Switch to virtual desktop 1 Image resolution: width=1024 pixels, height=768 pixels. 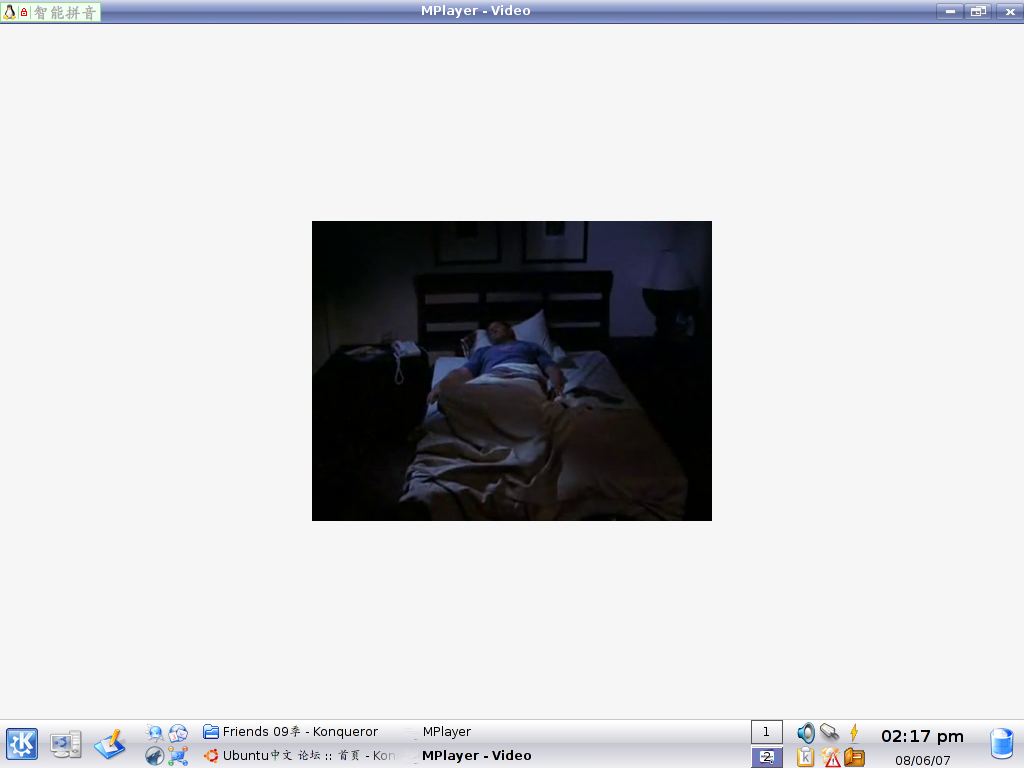pos(767,732)
